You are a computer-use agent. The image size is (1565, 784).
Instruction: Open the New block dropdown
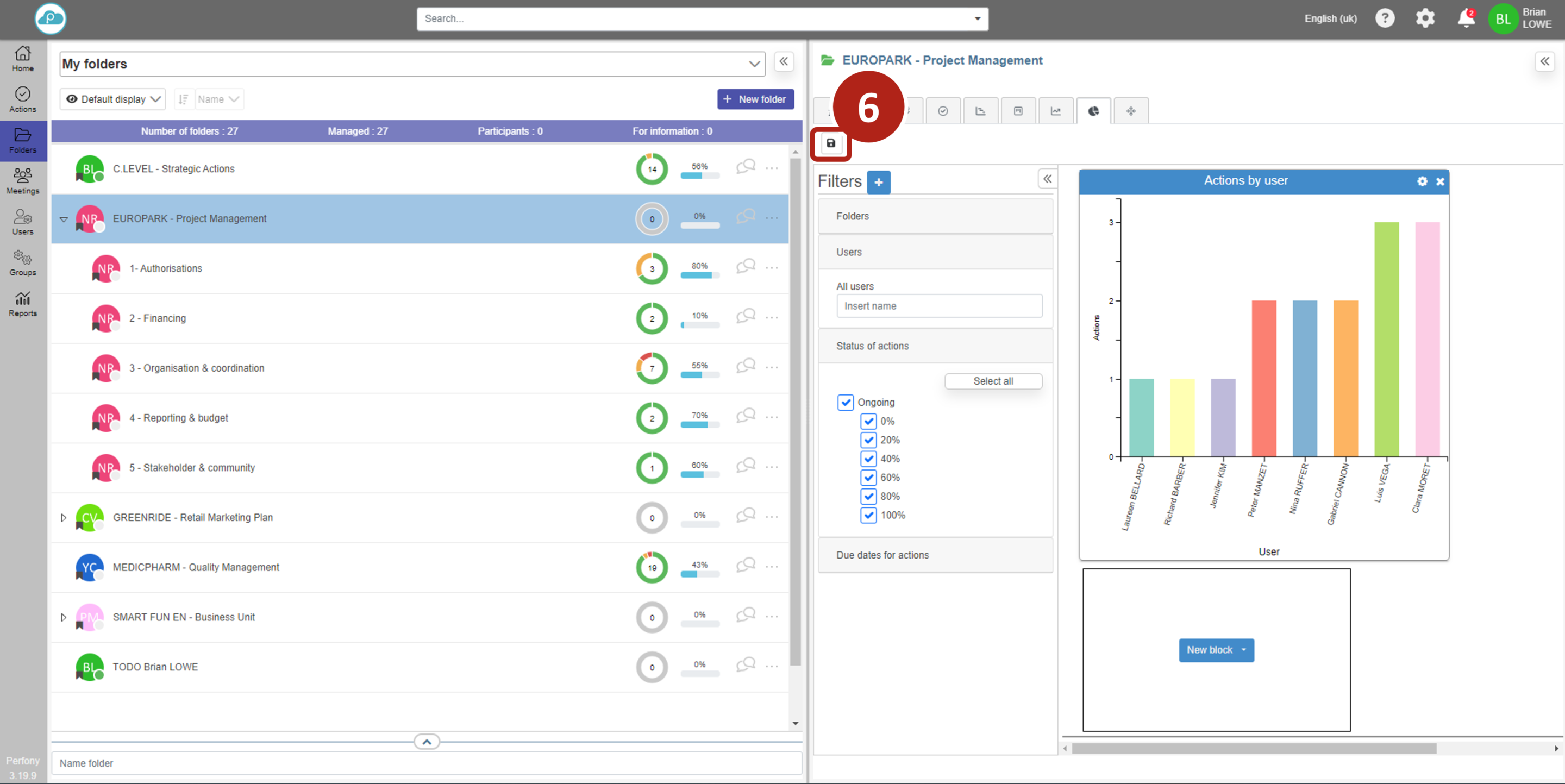pyautogui.click(x=1216, y=650)
